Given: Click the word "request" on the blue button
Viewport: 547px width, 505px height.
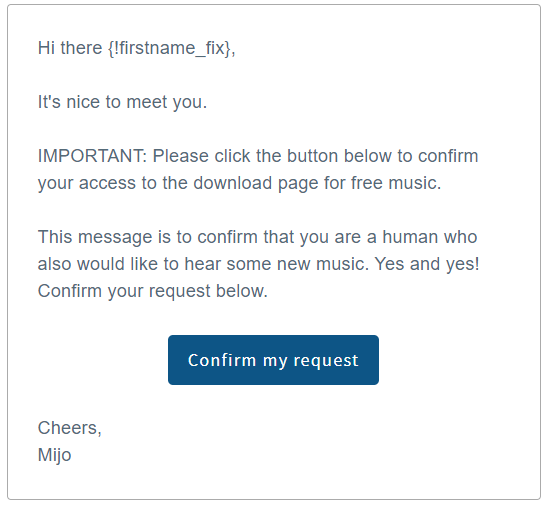Looking at the screenshot, I should point(326,361).
